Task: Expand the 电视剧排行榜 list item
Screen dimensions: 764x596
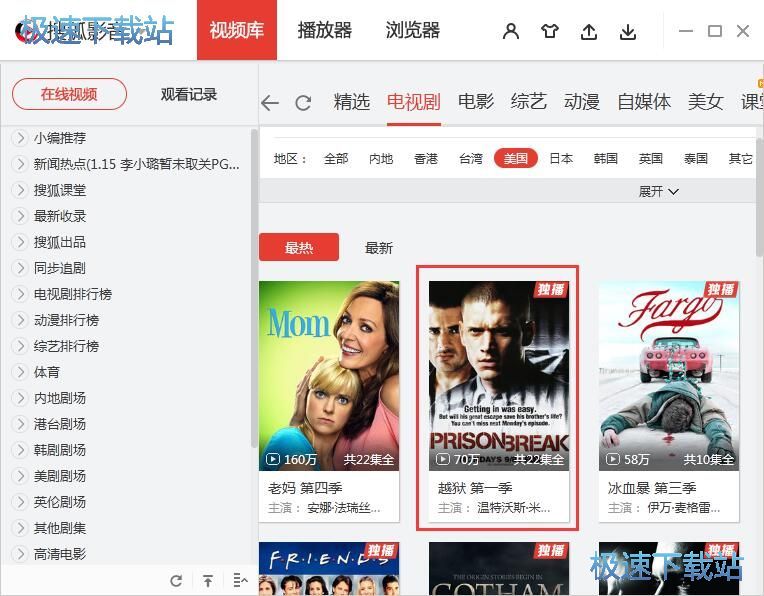Action: pos(19,293)
